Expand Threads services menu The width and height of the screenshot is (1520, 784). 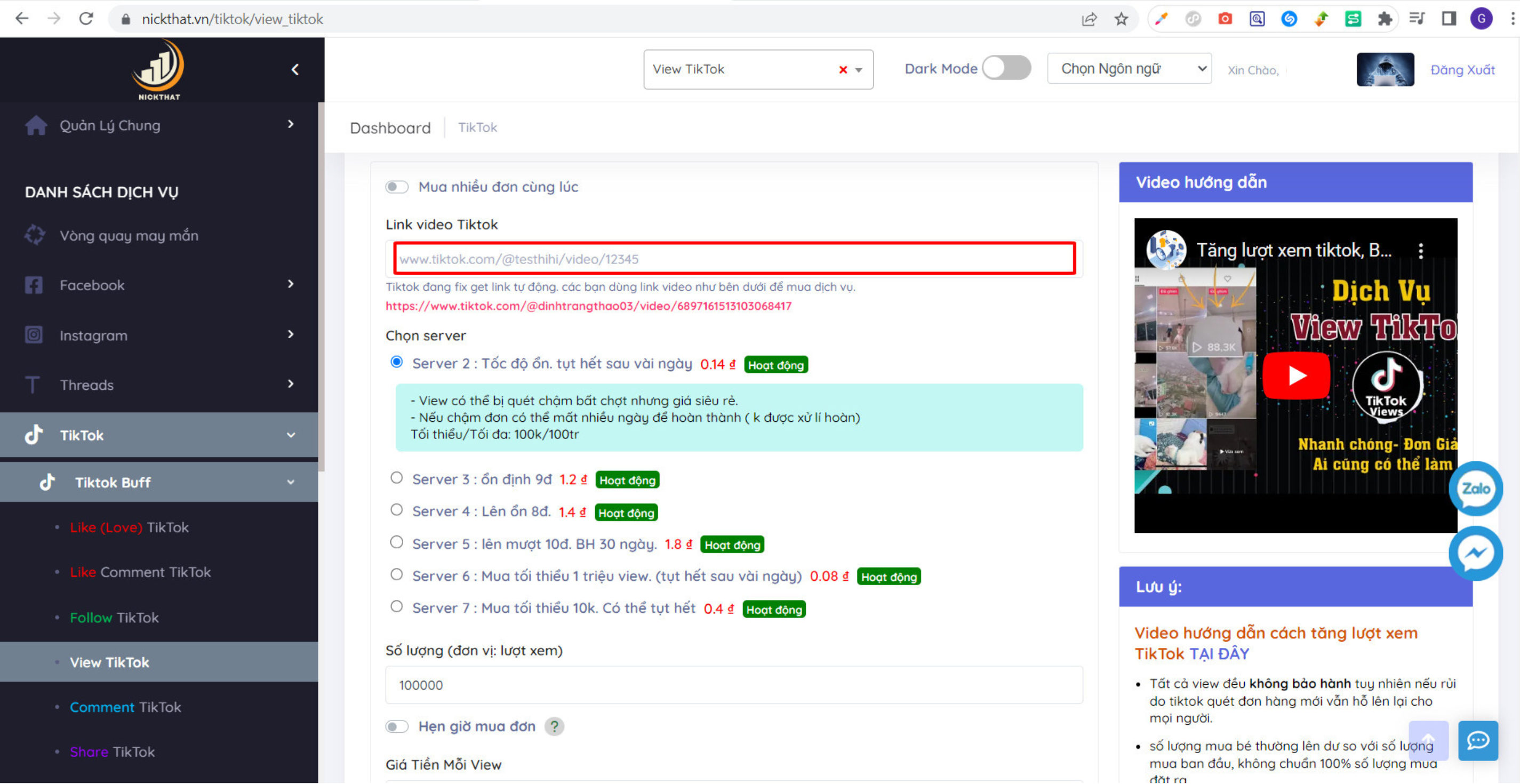tap(159, 385)
